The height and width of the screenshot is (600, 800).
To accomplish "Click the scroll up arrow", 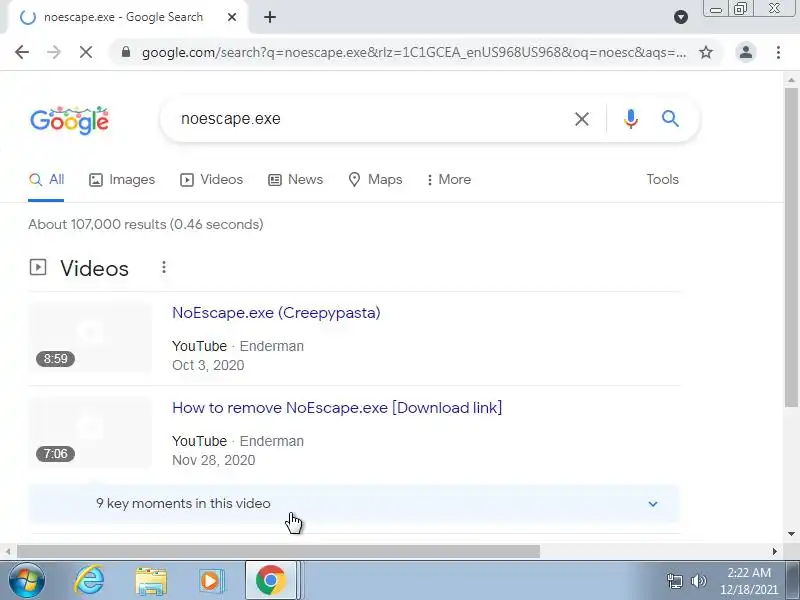I will (791, 80).
